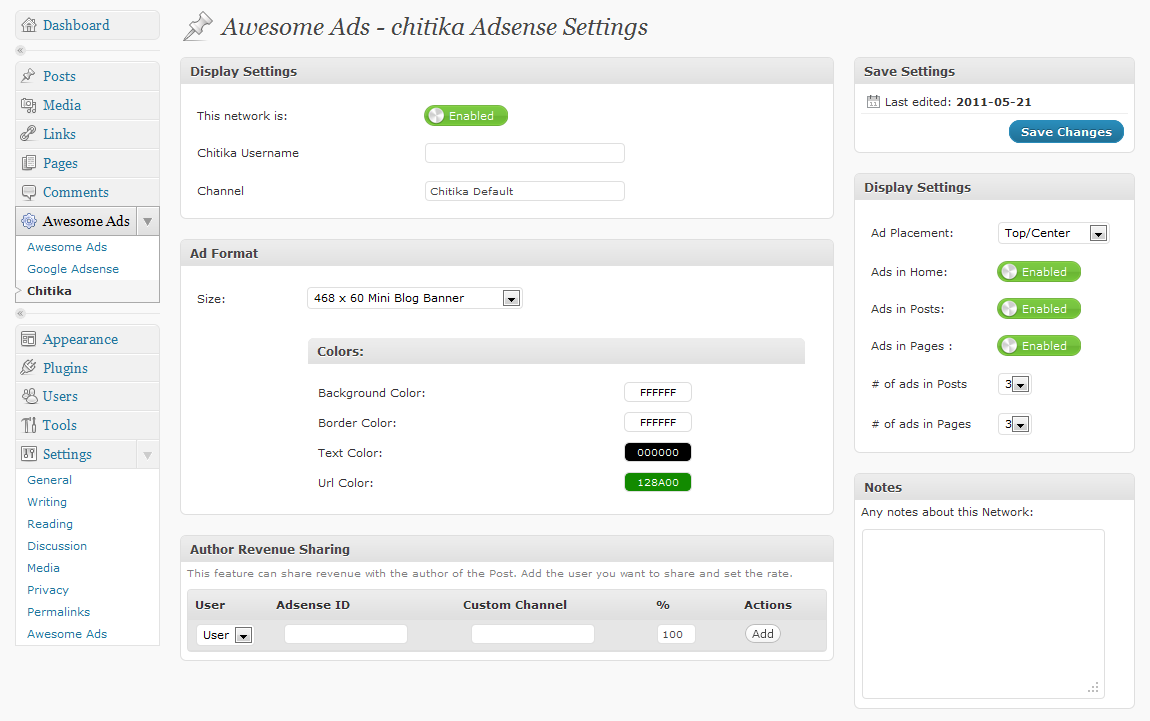
Task: Click the Plugins plug icon
Action: click(x=29, y=368)
